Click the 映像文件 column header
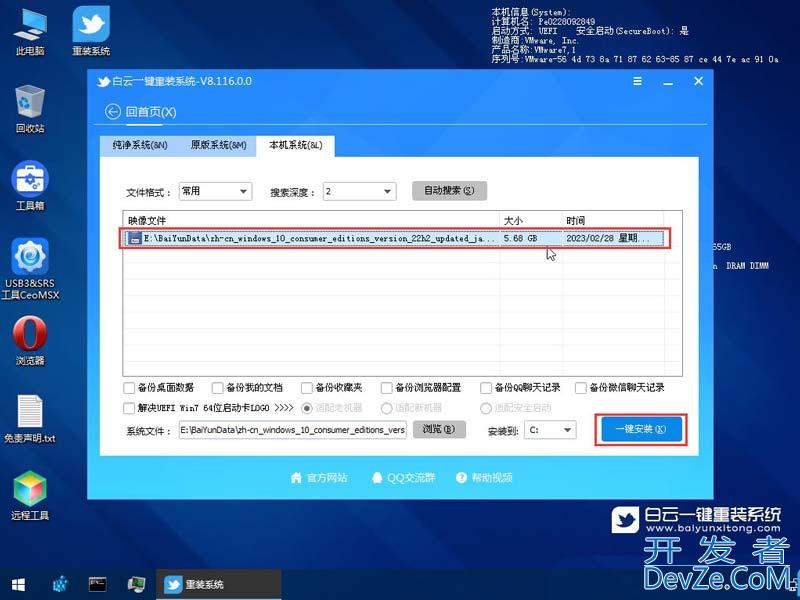The height and width of the screenshot is (600, 800). (311, 220)
